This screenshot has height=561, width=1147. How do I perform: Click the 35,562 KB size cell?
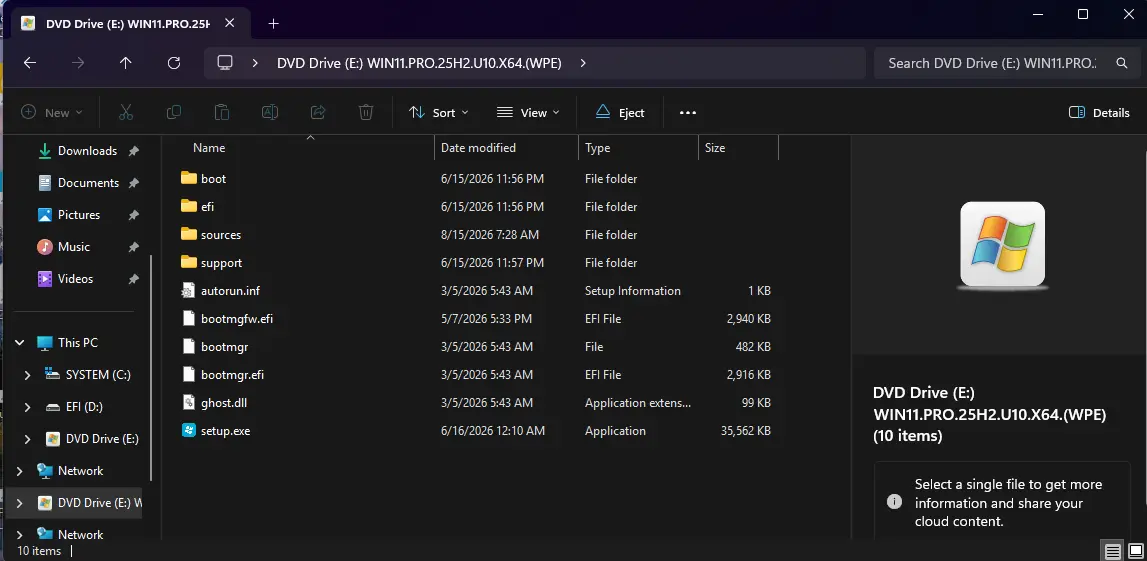(x=745, y=431)
